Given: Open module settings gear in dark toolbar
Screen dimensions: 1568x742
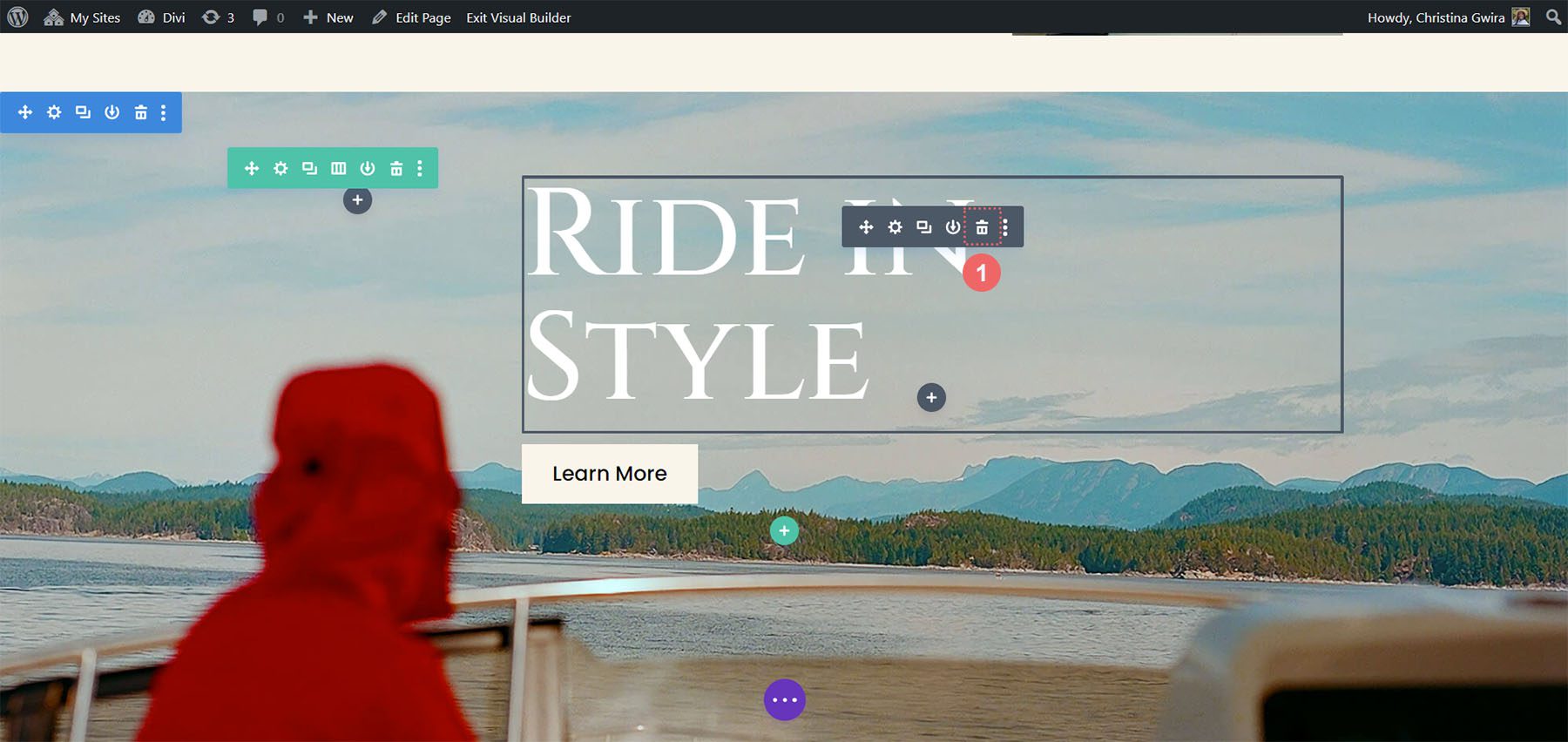Looking at the screenshot, I should click(895, 227).
